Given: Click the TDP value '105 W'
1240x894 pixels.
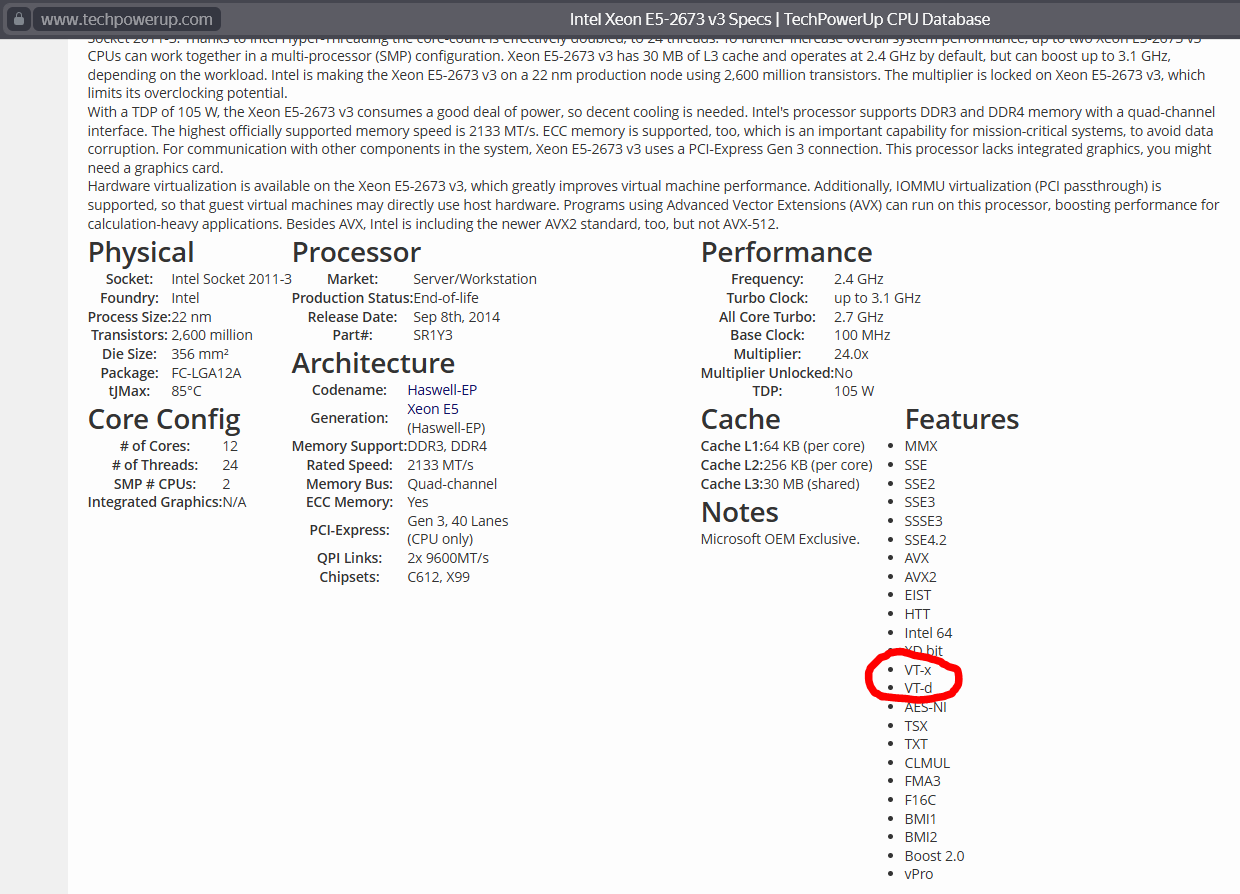Looking at the screenshot, I should pyautogui.click(x=854, y=391).
